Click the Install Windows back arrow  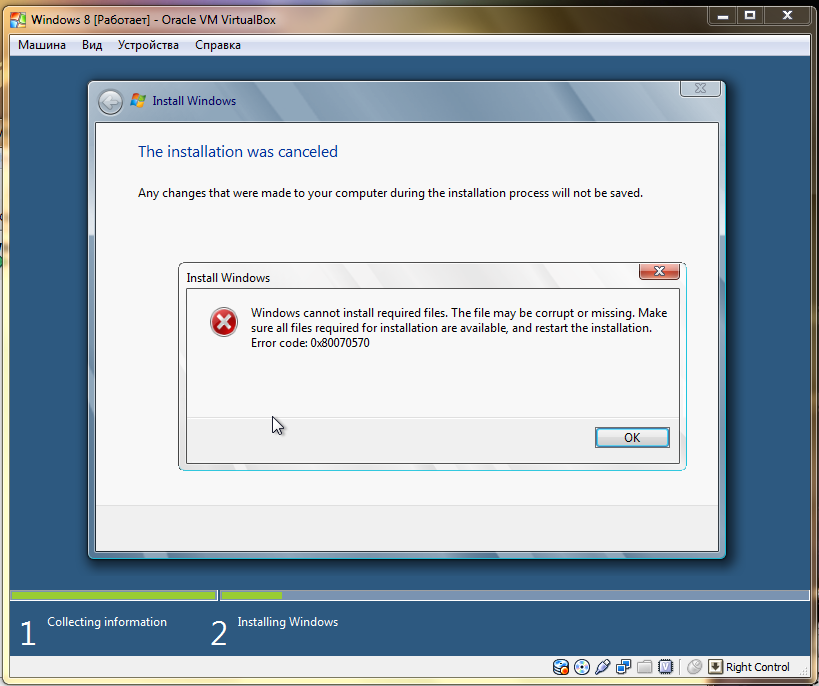click(110, 102)
